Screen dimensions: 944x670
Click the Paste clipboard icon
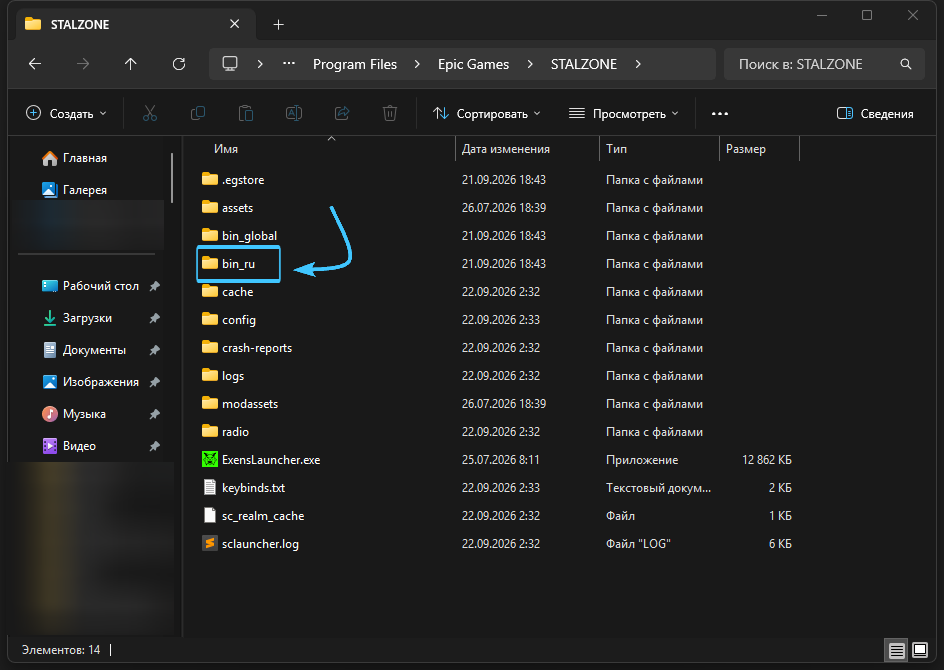point(246,113)
